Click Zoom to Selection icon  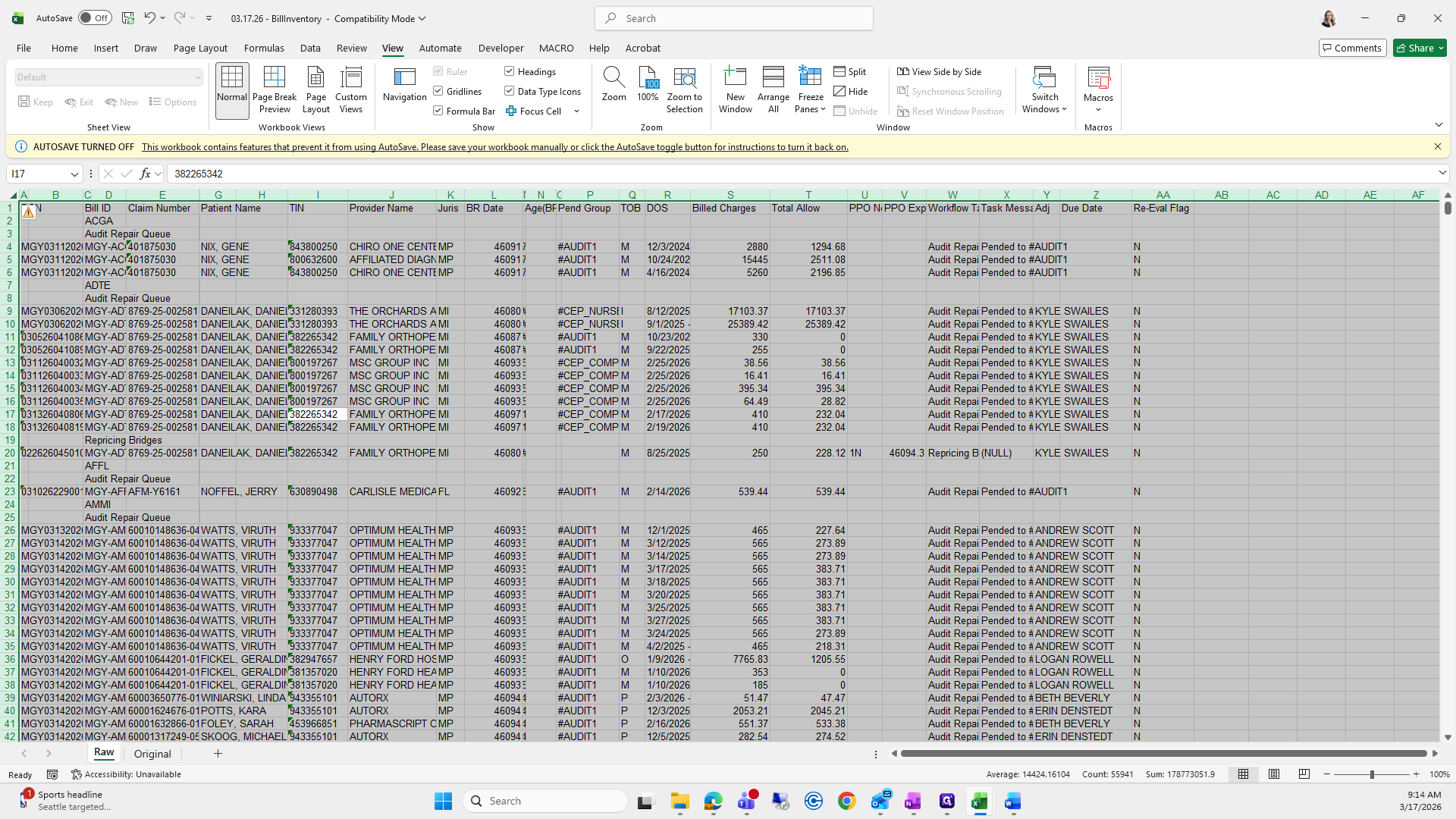click(x=684, y=89)
